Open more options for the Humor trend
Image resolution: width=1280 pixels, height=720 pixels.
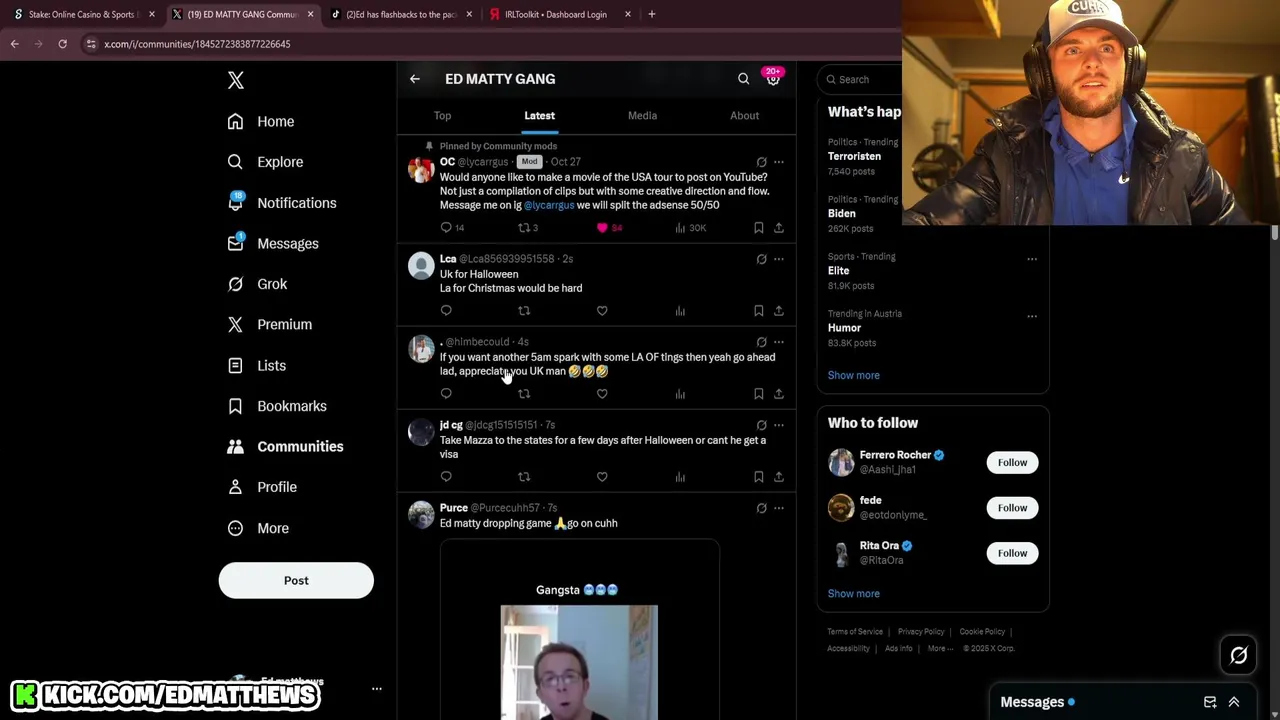point(1032,316)
